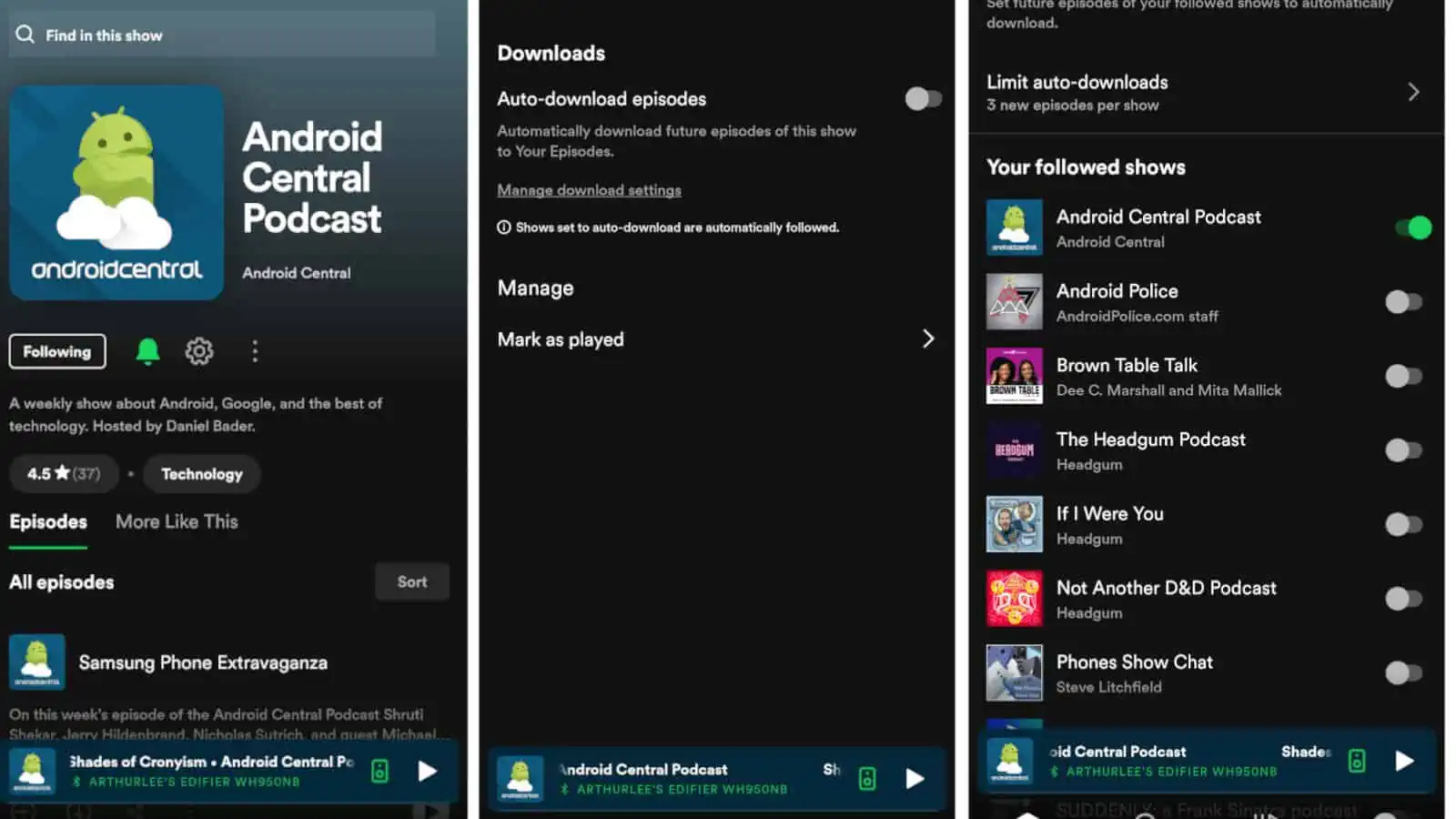Enable auto-download for Android Police
Screen dimensions: 1456x819
click(1402, 302)
